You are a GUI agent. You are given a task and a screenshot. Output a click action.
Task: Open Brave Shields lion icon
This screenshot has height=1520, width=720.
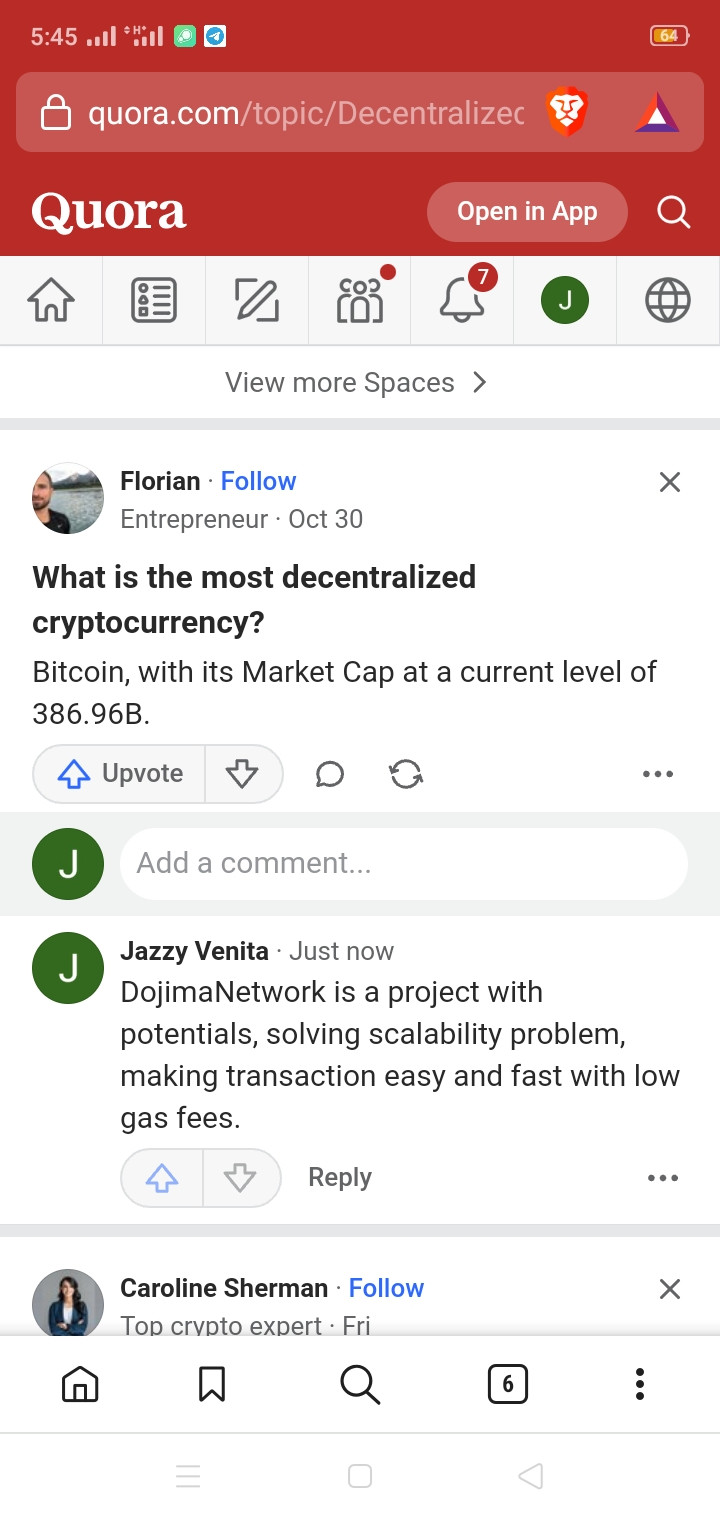pyautogui.click(x=567, y=112)
